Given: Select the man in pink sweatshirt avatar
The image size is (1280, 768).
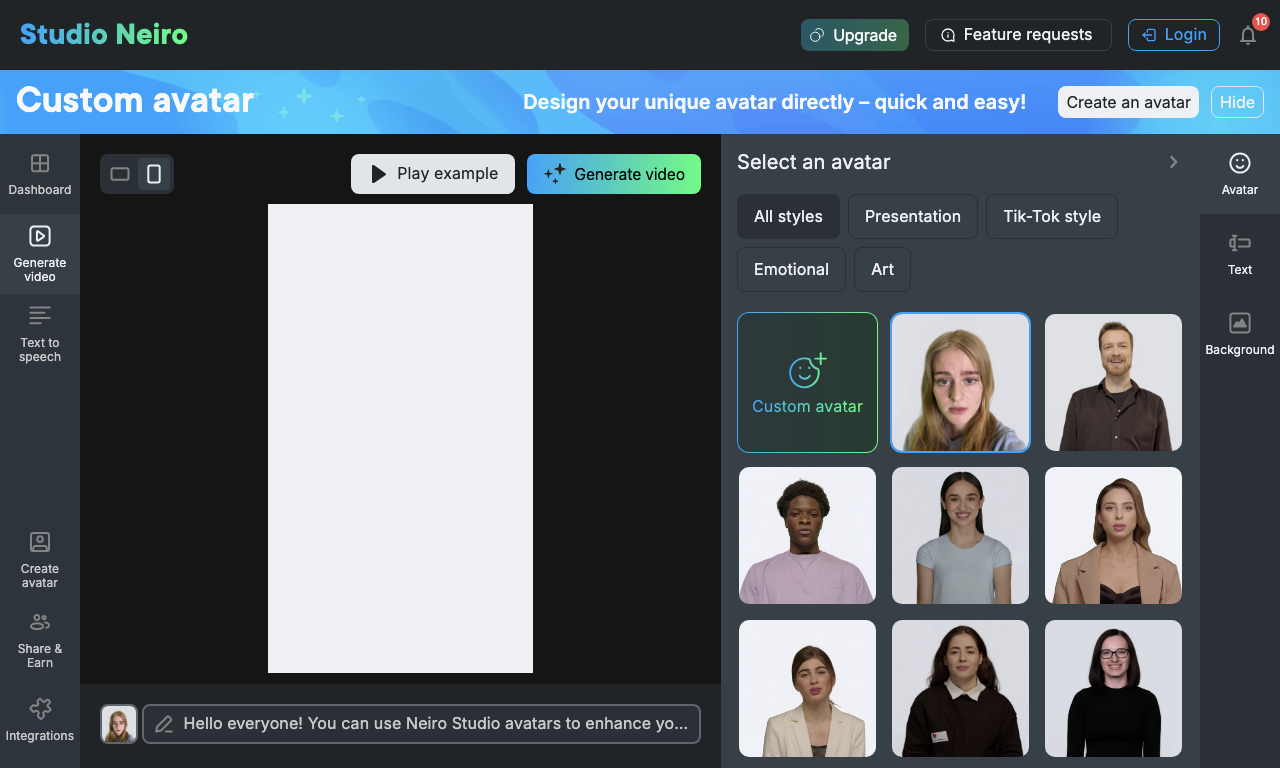Looking at the screenshot, I should [x=807, y=535].
